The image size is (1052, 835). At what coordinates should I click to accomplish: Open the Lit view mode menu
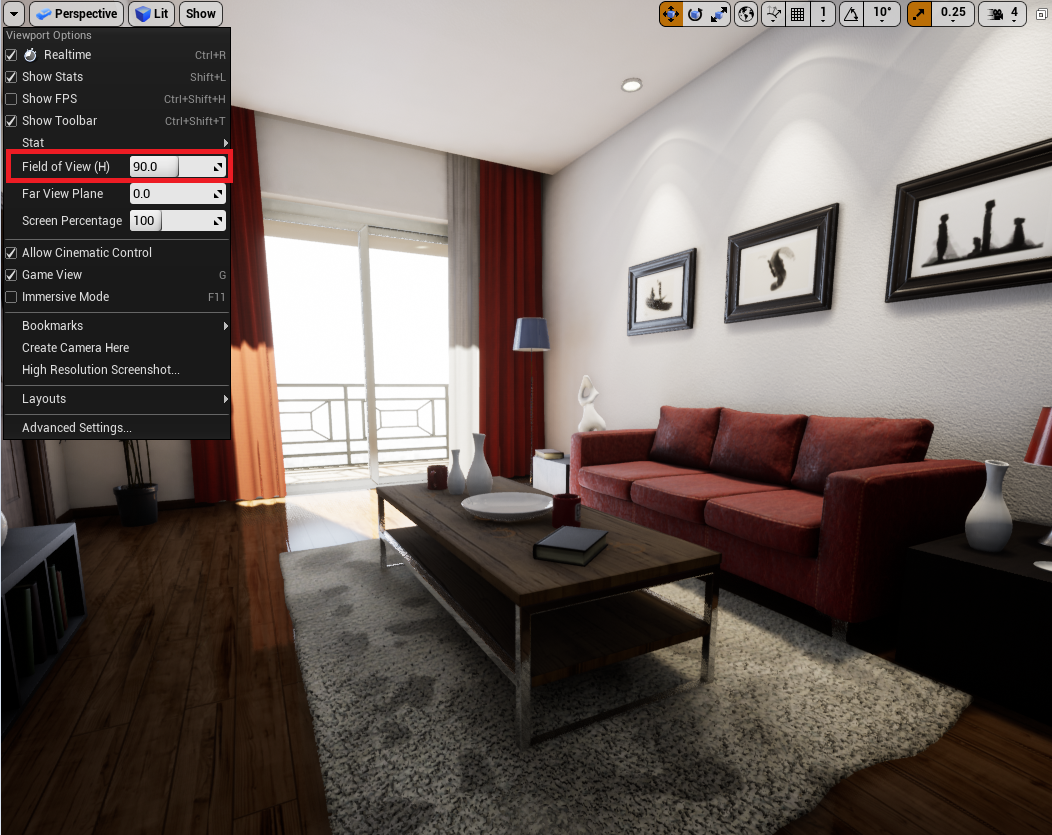tap(152, 14)
